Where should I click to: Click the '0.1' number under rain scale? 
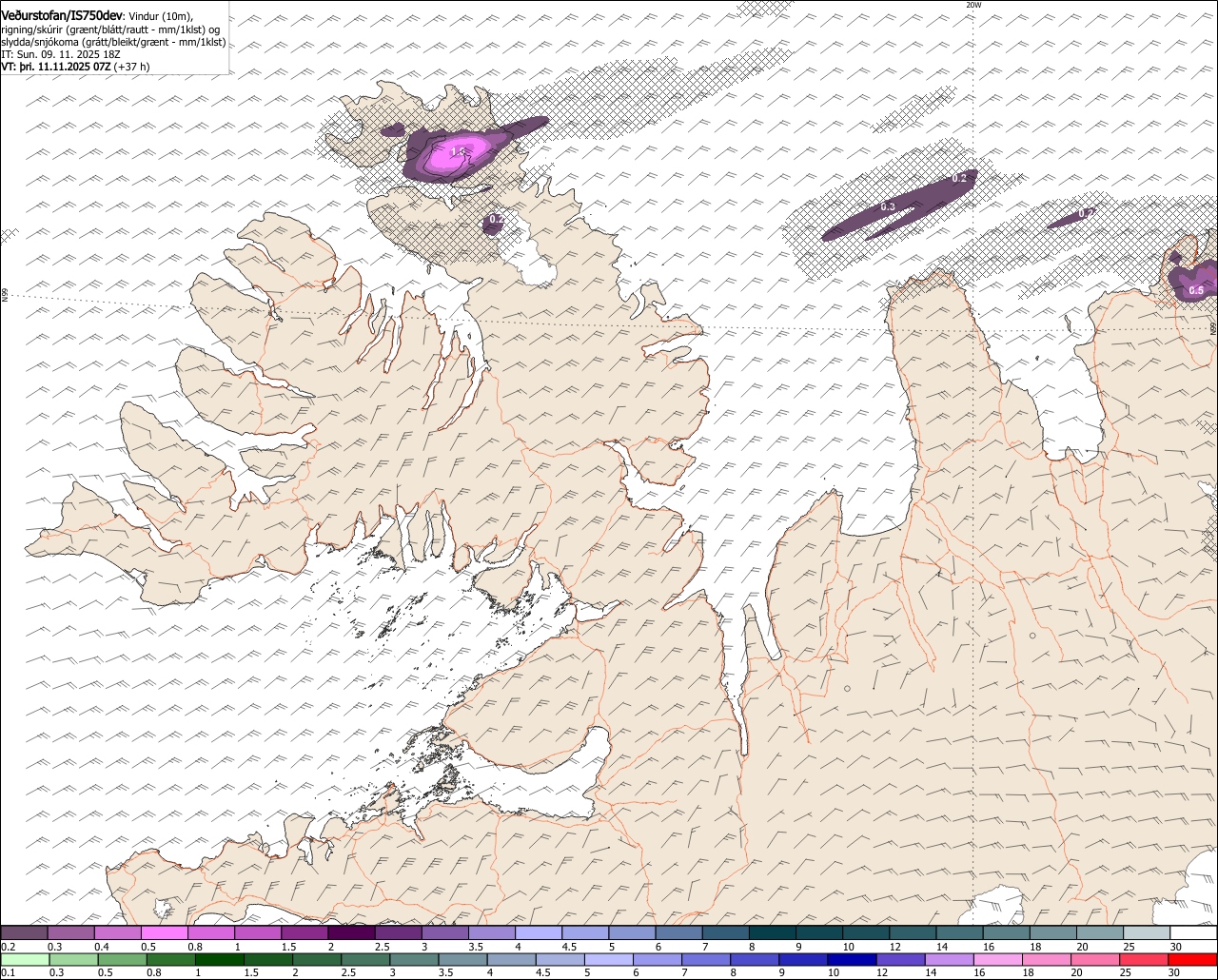pos(9,972)
